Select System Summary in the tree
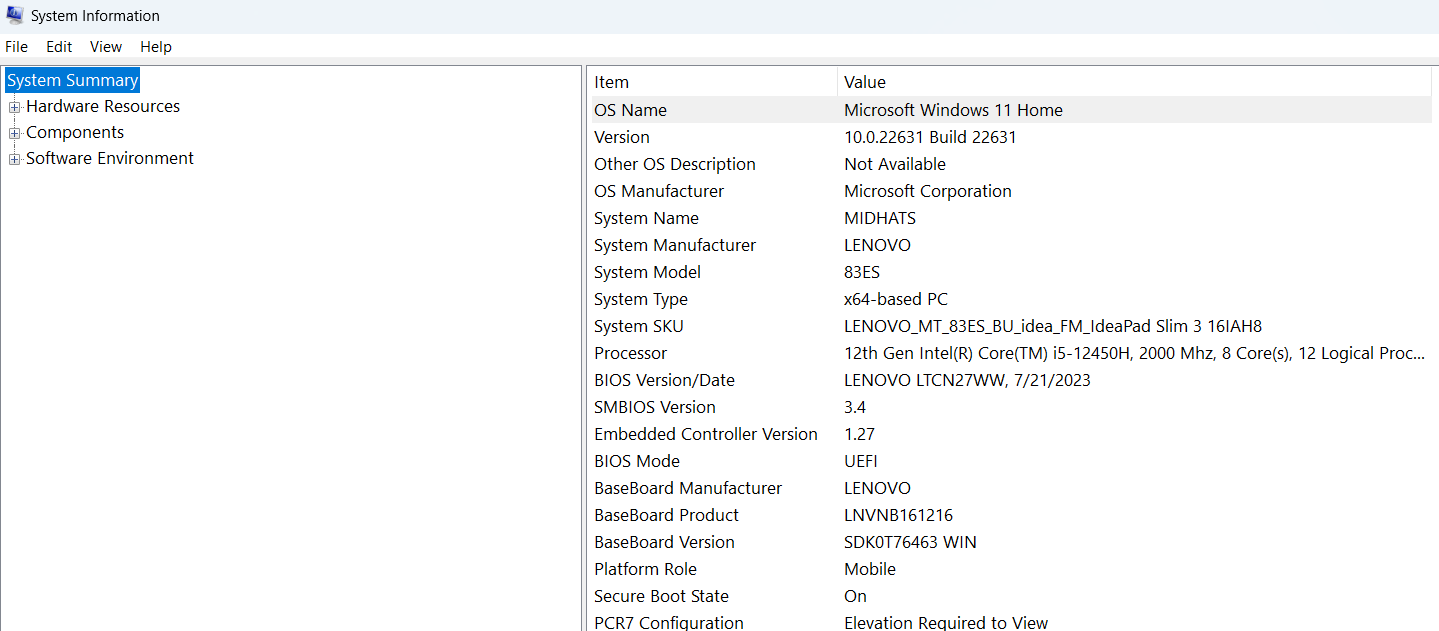The image size is (1439, 631). click(72, 80)
